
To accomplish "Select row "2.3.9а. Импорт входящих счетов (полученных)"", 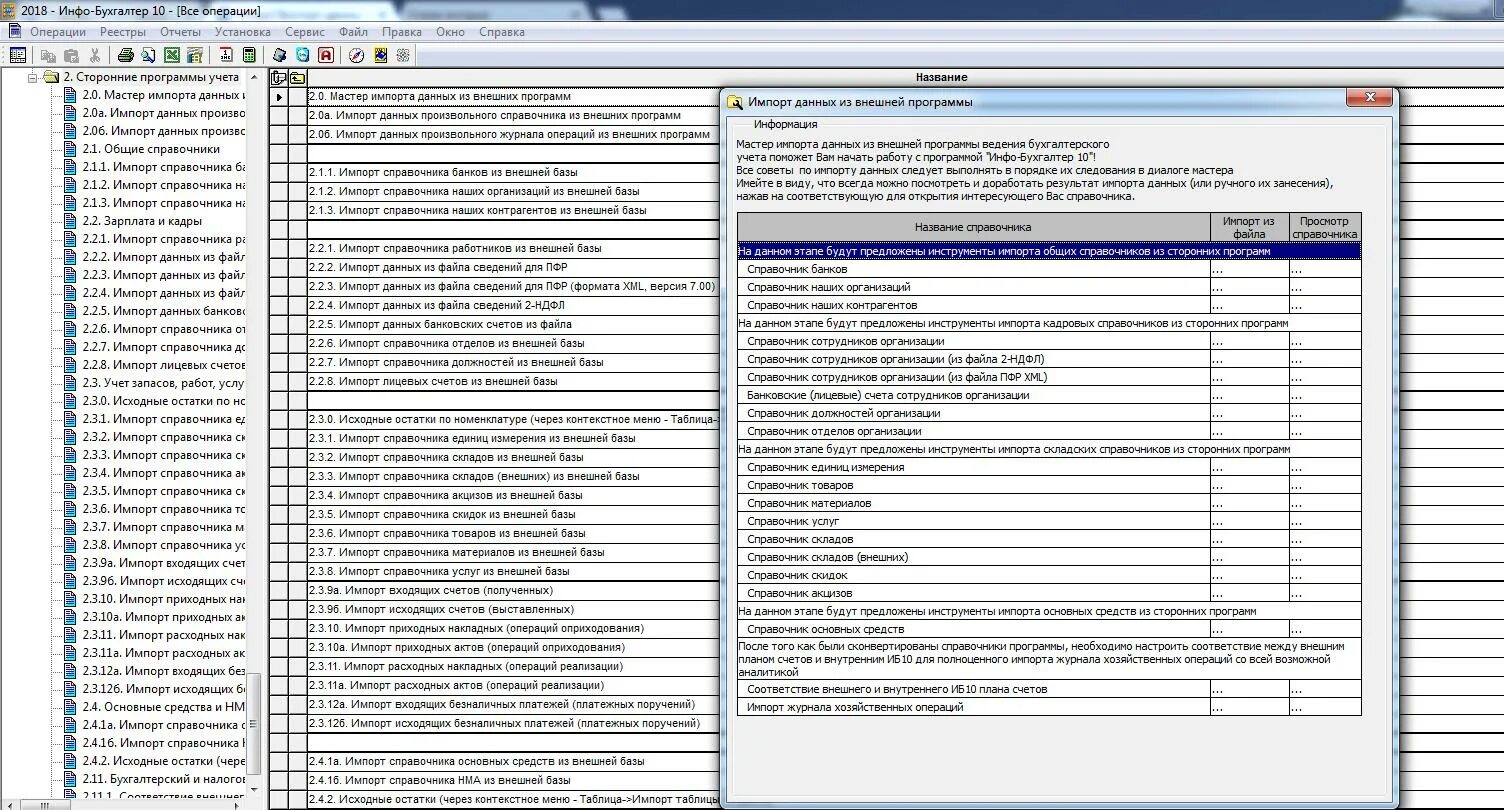I will point(514,590).
